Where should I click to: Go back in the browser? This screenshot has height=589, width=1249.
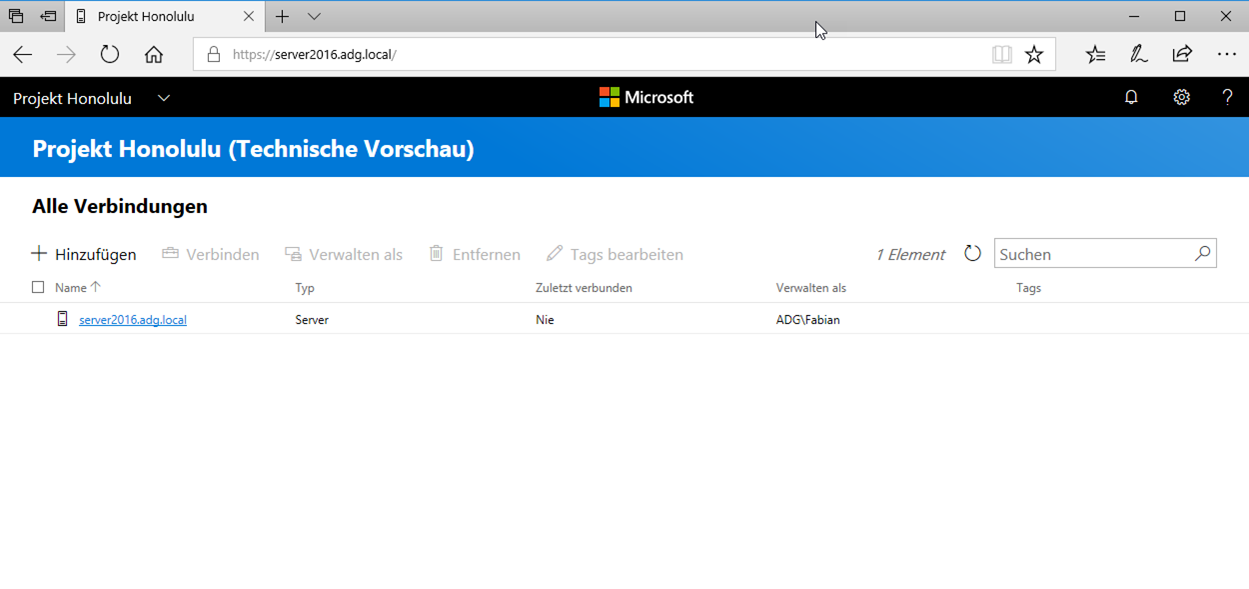(x=22, y=54)
